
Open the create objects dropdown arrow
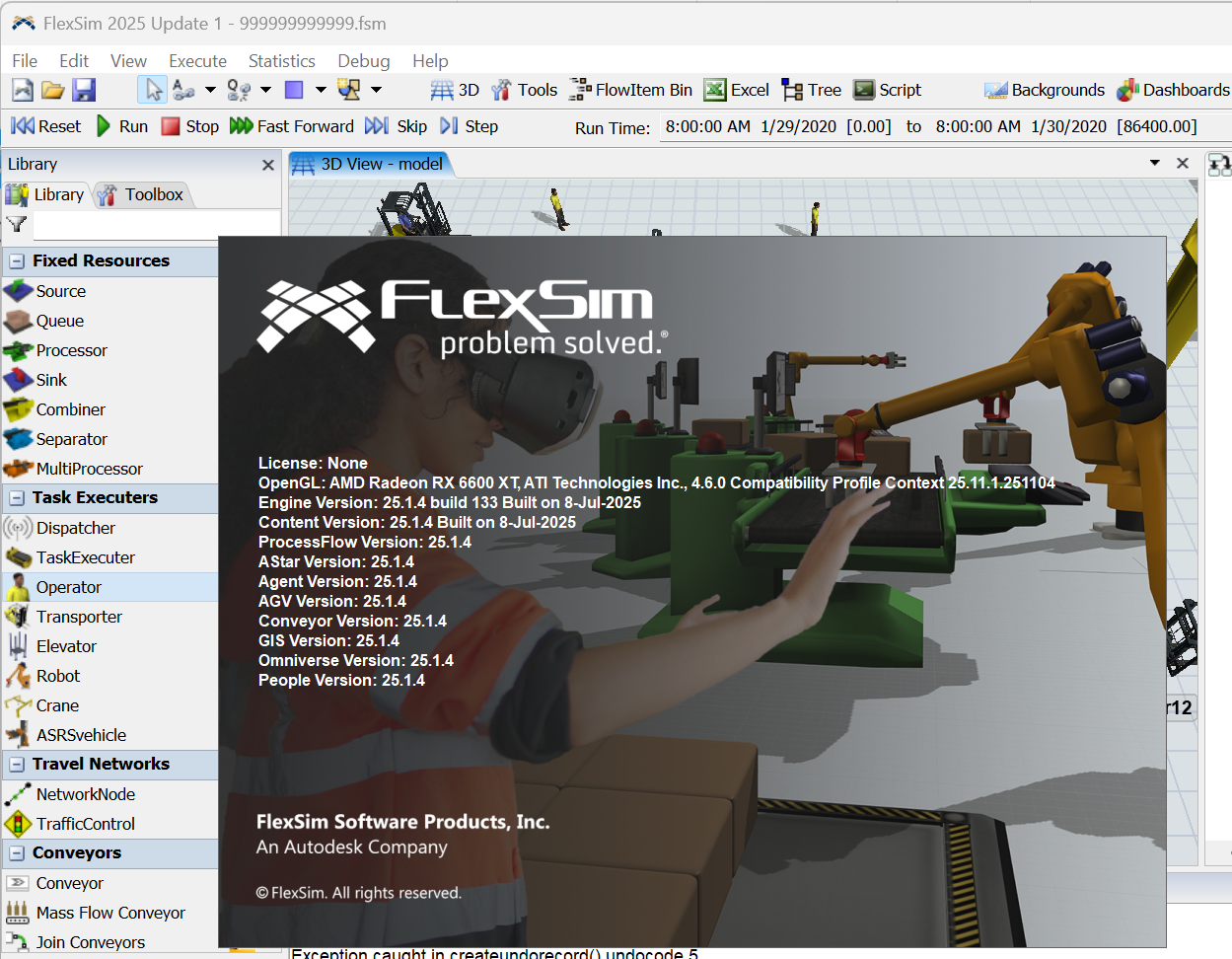point(321,90)
